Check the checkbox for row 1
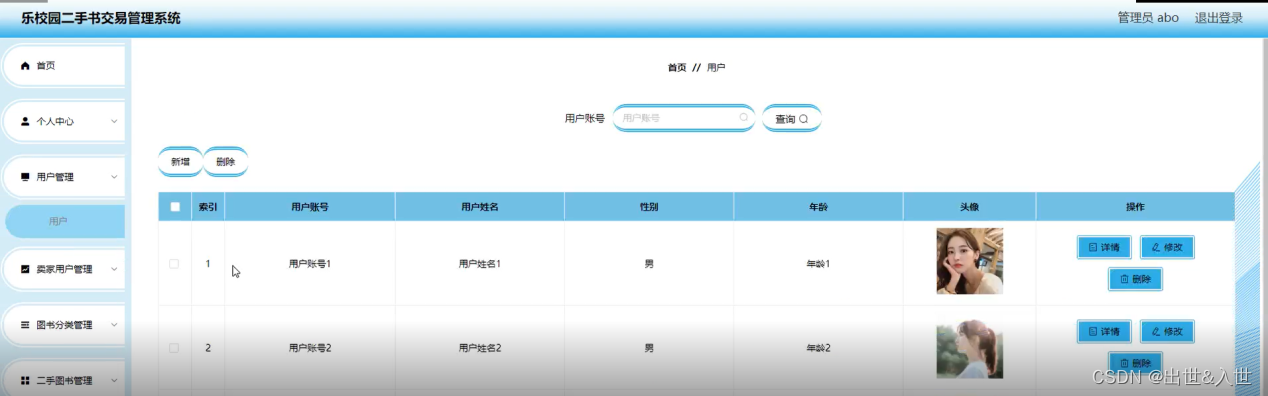1268x396 pixels. [174, 264]
